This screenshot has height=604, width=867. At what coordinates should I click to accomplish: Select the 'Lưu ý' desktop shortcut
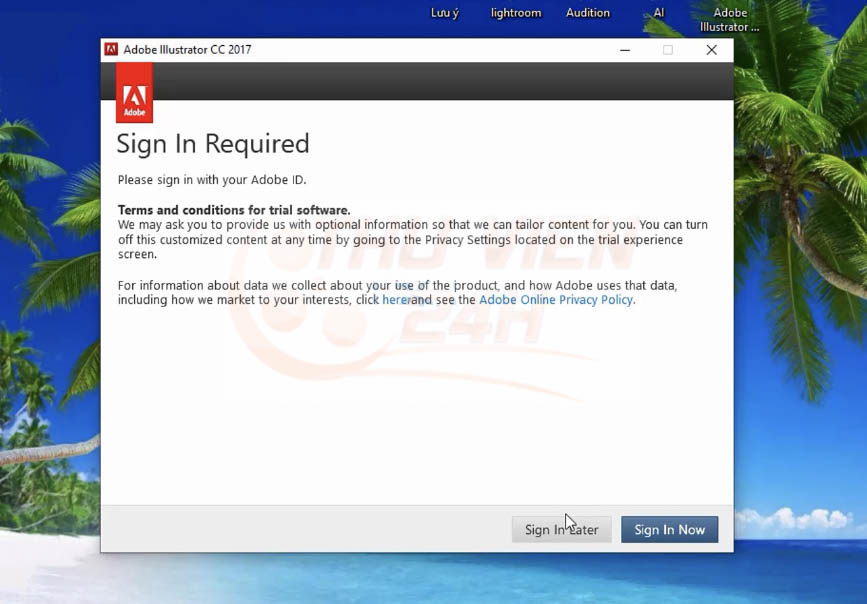pos(445,13)
